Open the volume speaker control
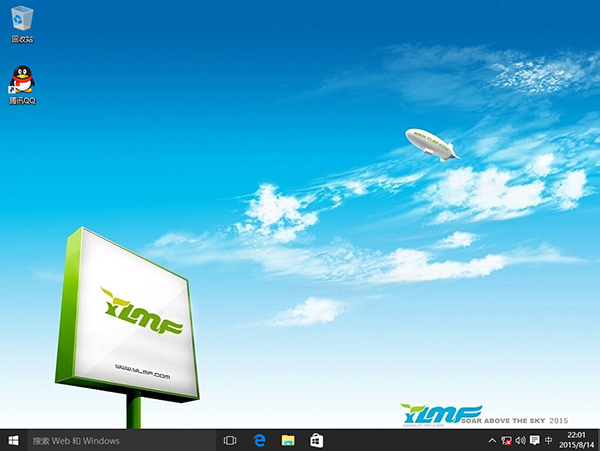 pyautogui.click(x=520, y=440)
